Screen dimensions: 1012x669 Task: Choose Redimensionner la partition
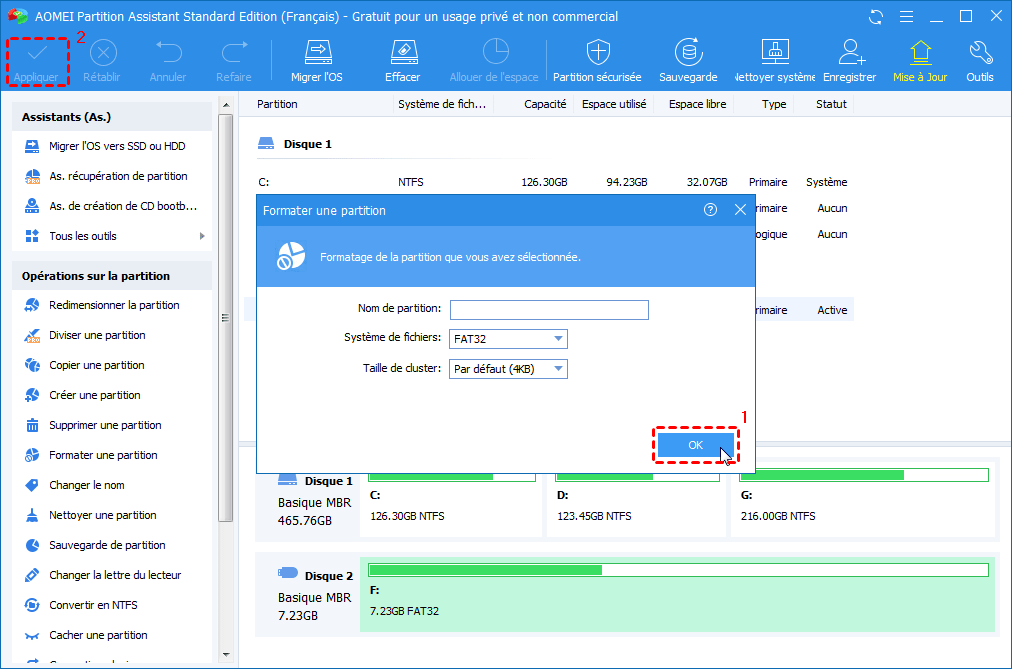pos(114,305)
